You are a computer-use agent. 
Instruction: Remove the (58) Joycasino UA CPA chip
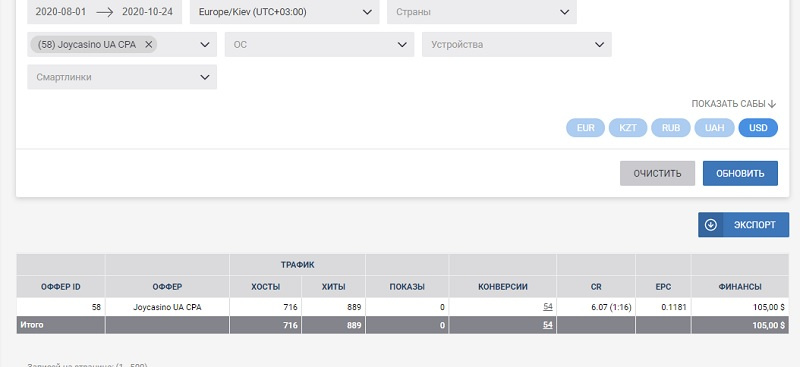click(148, 44)
